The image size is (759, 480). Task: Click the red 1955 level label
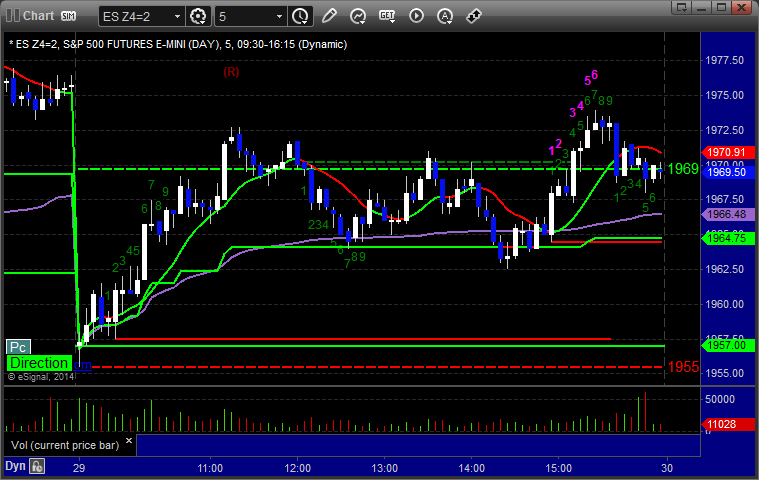click(x=683, y=367)
